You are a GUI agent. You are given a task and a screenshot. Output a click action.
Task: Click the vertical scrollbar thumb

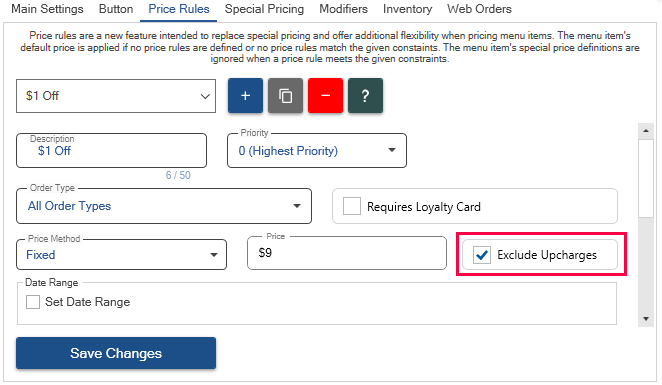point(646,178)
